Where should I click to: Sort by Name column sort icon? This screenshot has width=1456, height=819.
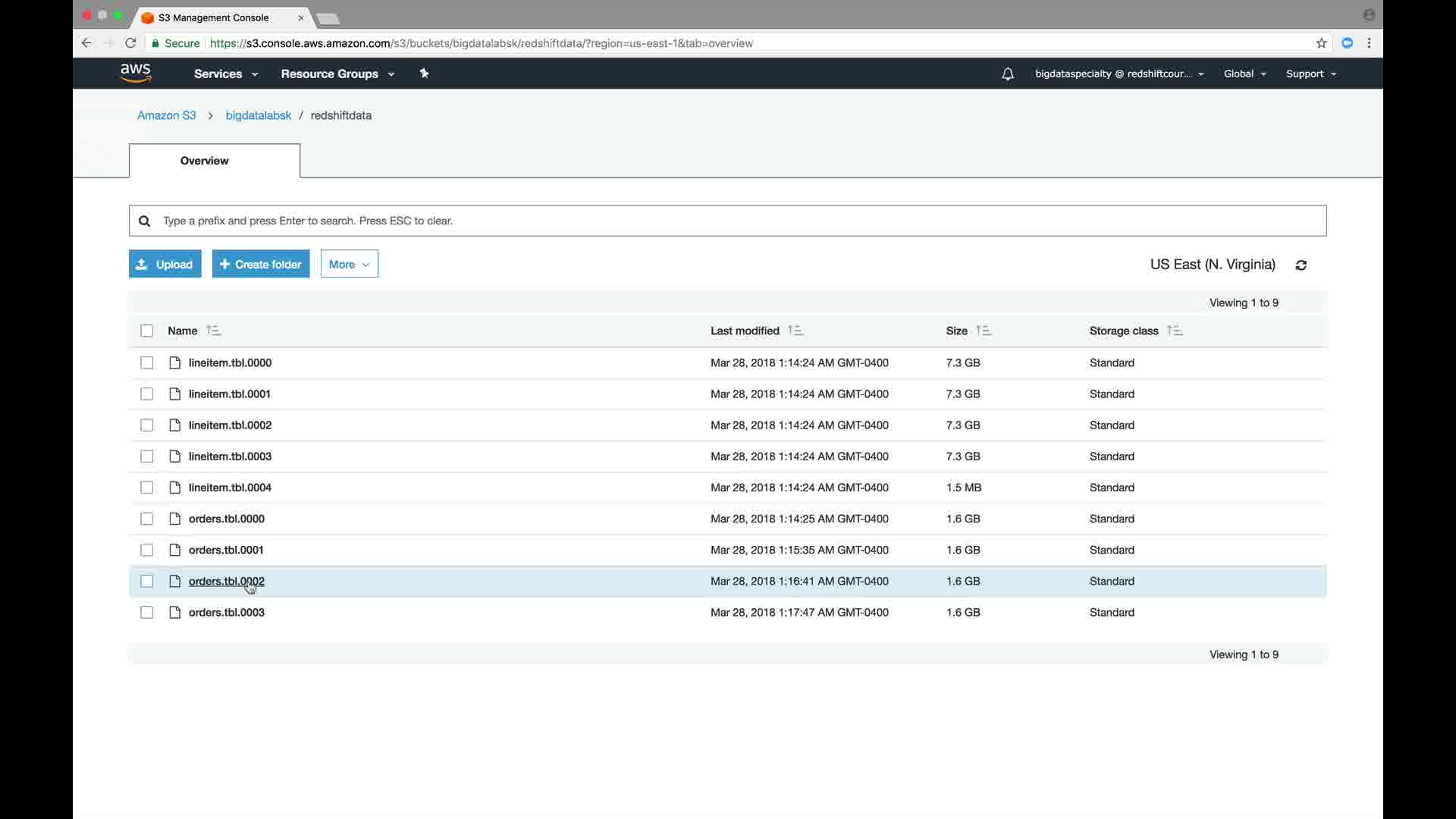click(x=213, y=331)
